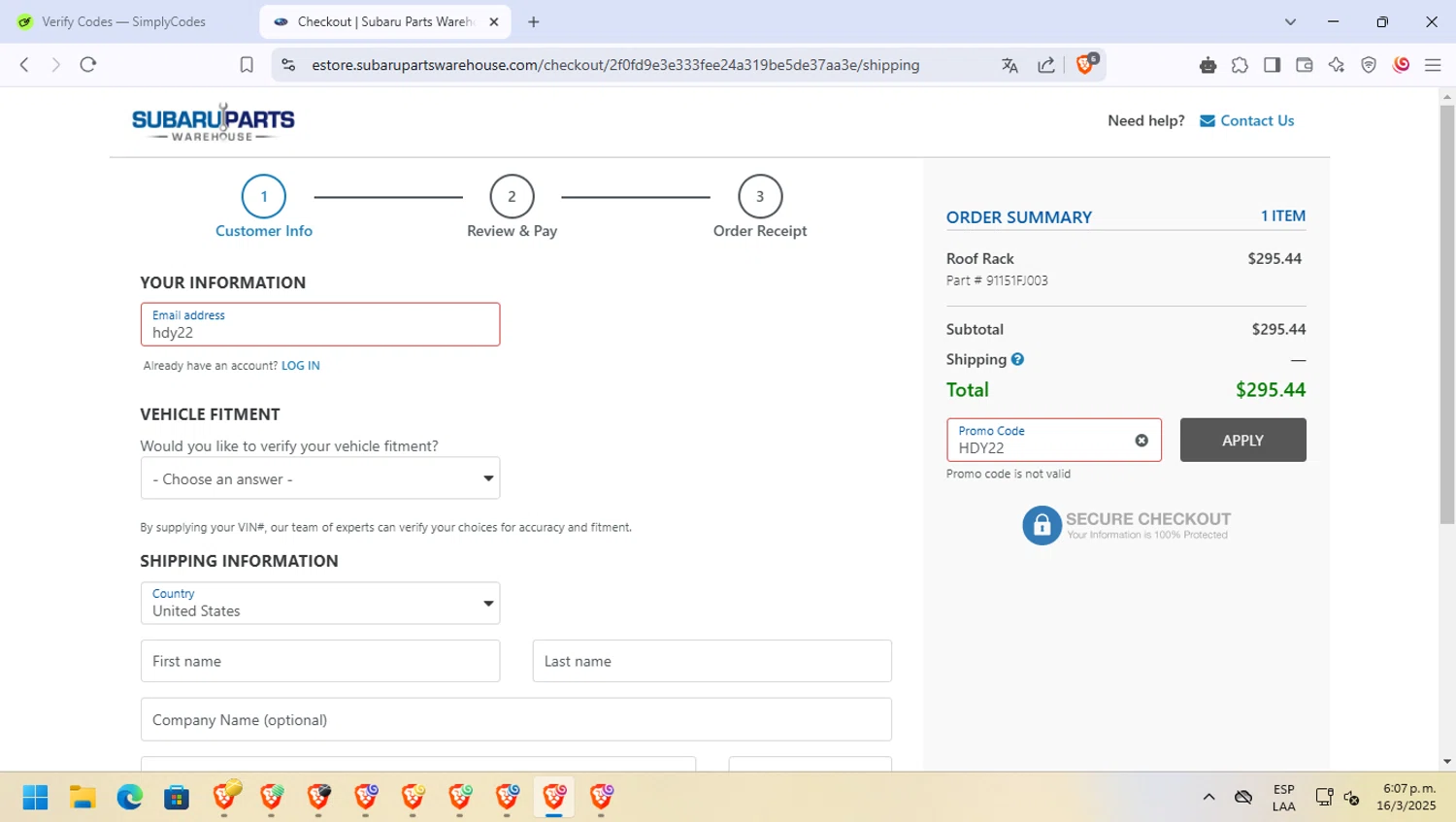Go back to the previous page
The width and height of the screenshot is (1456, 822).
tap(24, 65)
